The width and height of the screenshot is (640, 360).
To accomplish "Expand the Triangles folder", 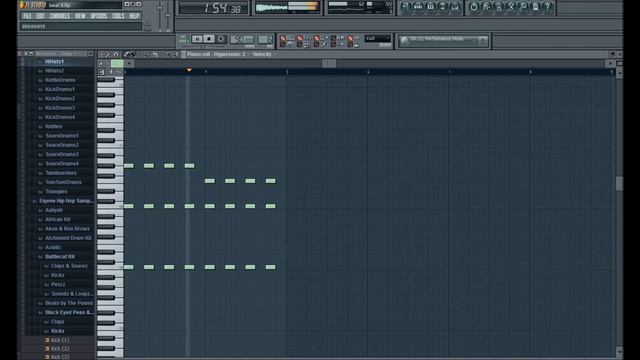I will pyautogui.click(x=56, y=191).
